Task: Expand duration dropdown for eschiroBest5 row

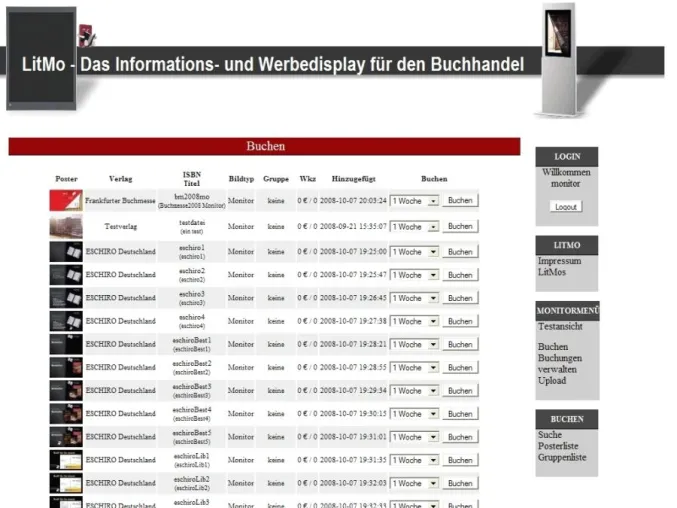Action: pyautogui.click(x=414, y=437)
